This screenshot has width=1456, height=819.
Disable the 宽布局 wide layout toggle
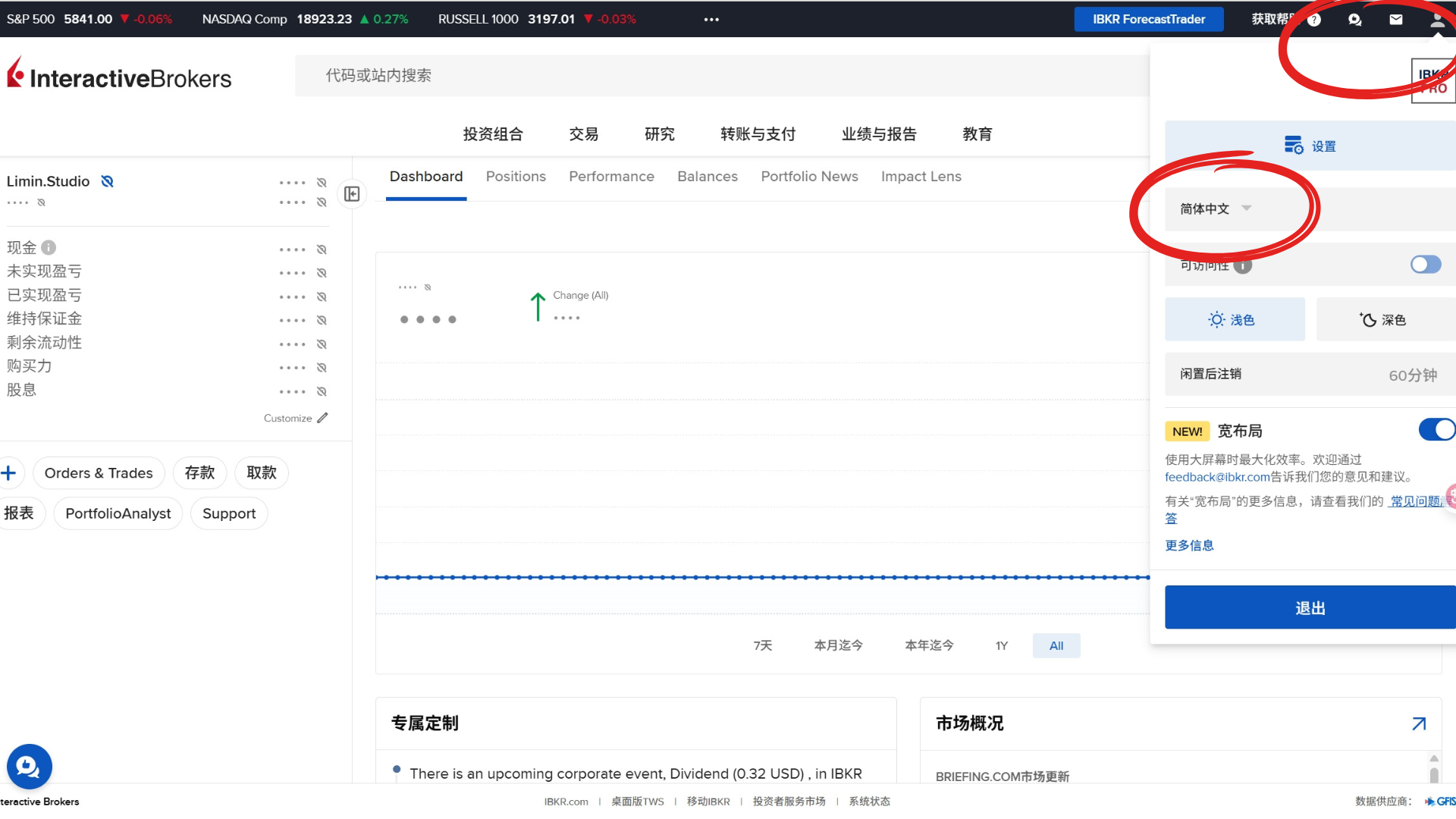pyautogui.click(x=1436, y=430)
